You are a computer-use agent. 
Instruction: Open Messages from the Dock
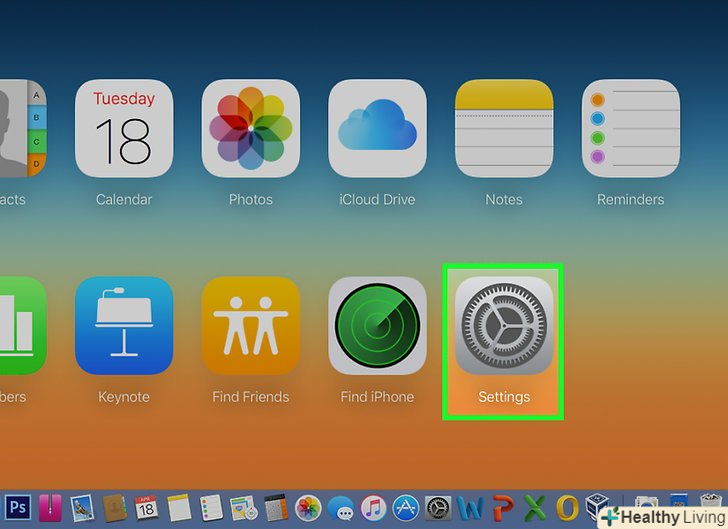point(341,509)
